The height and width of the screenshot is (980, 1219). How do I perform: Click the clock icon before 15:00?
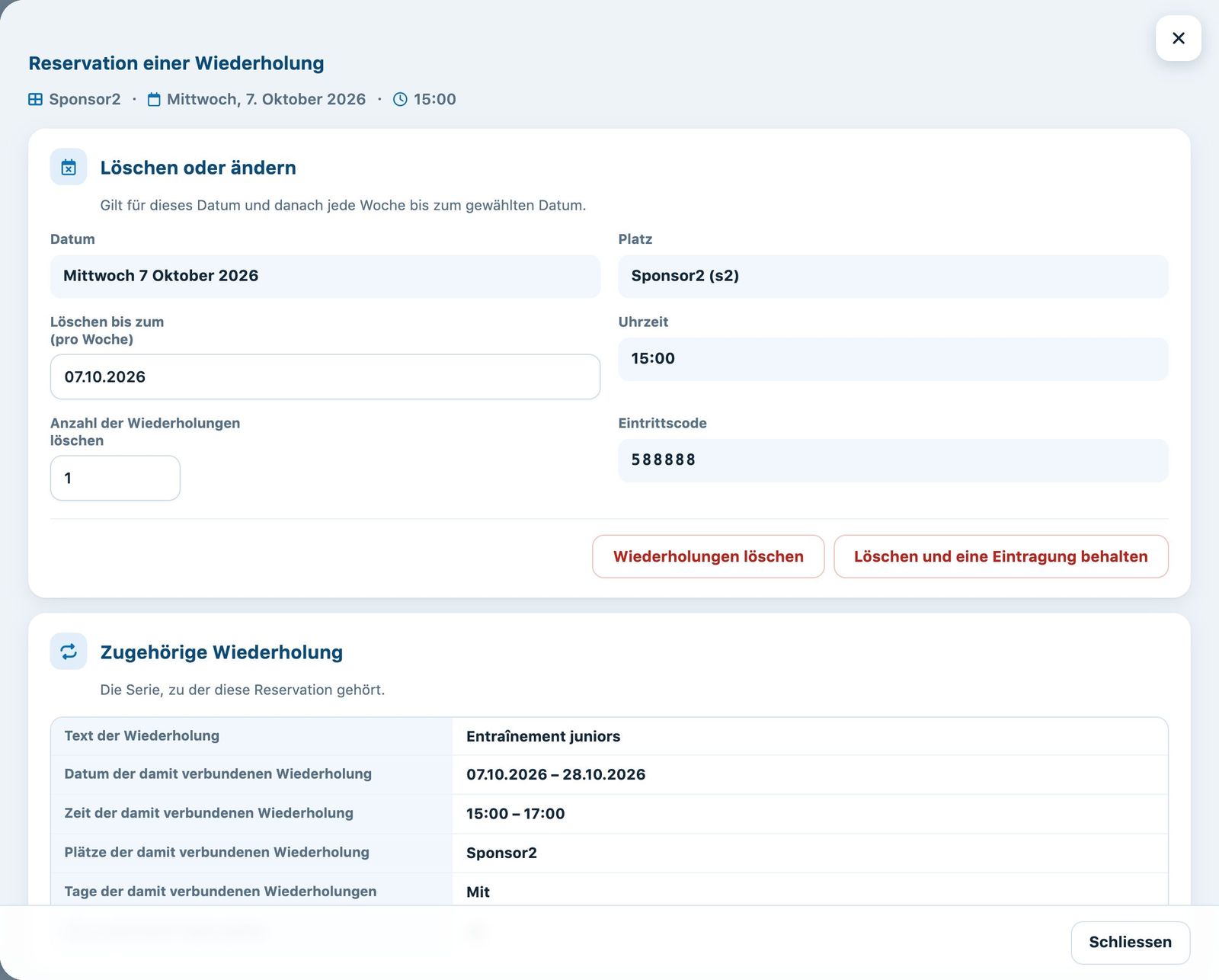[400, 99]
